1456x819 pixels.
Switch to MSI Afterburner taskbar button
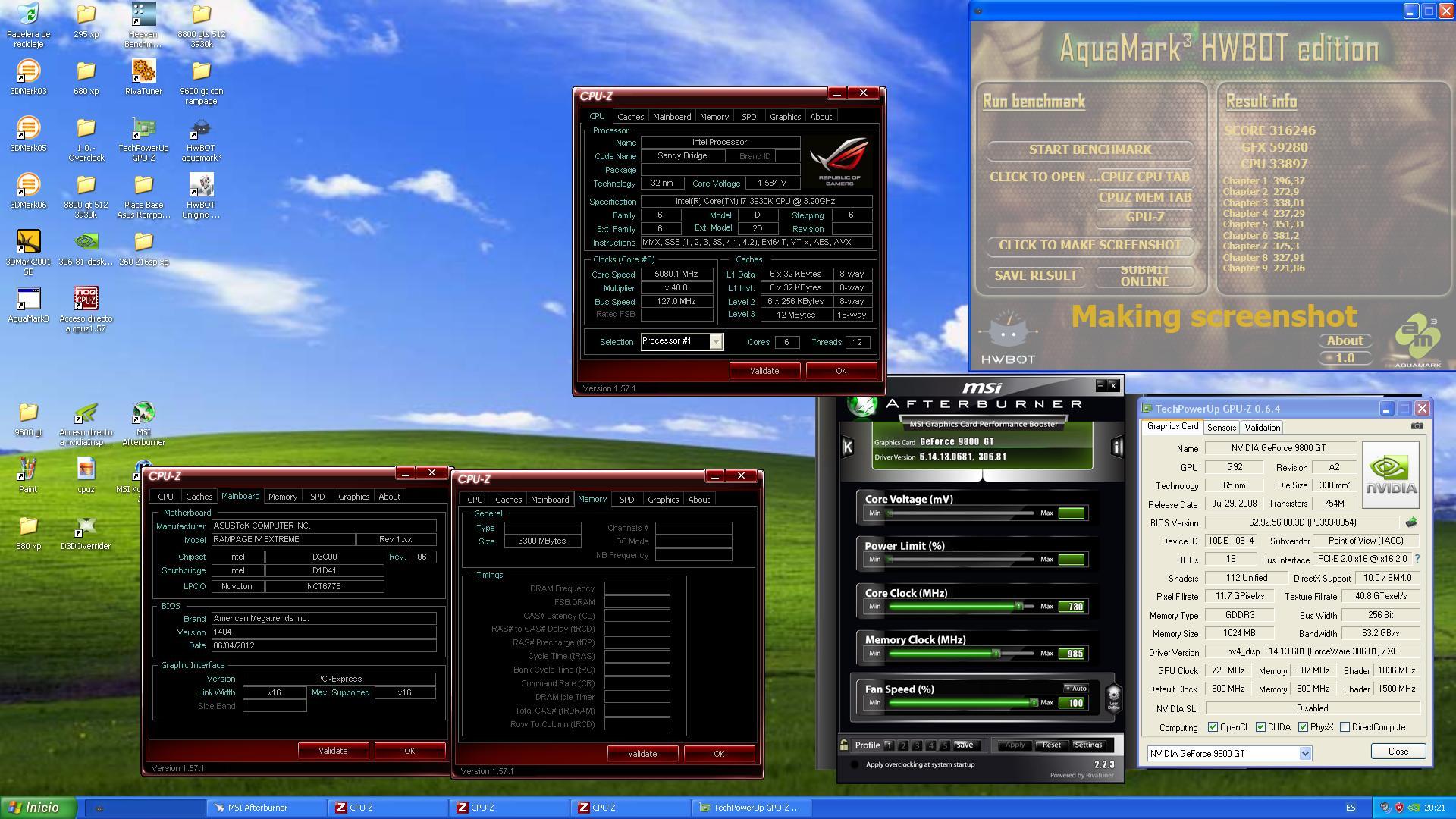click(x=266, y=808)
